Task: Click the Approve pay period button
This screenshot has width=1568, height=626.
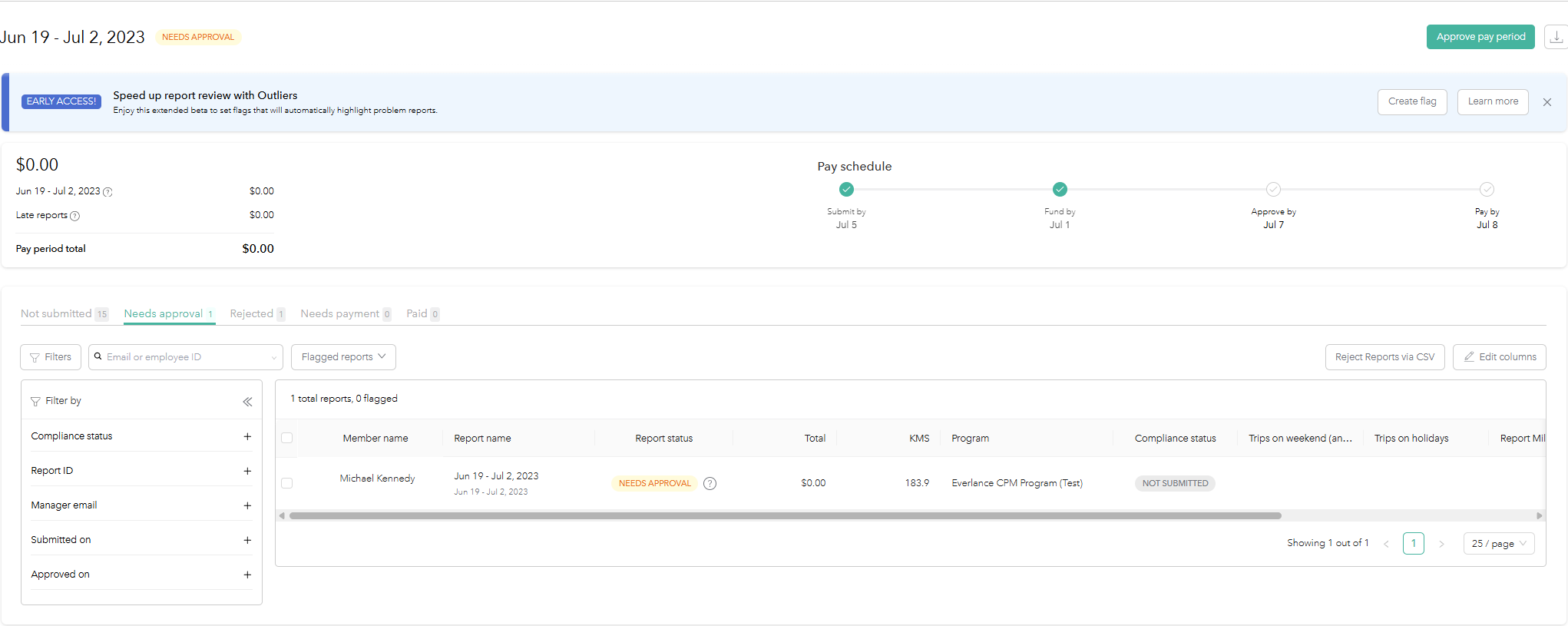Action: tap(1480, 37)
